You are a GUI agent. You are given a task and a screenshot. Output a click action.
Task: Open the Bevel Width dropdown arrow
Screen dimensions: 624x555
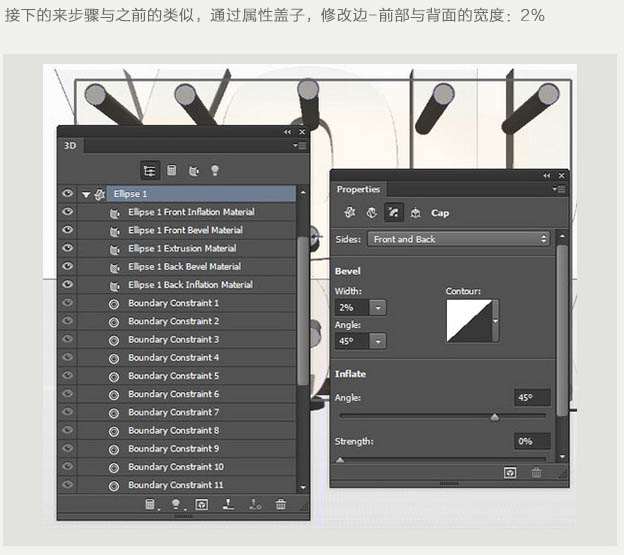click(x=378, y=308)
